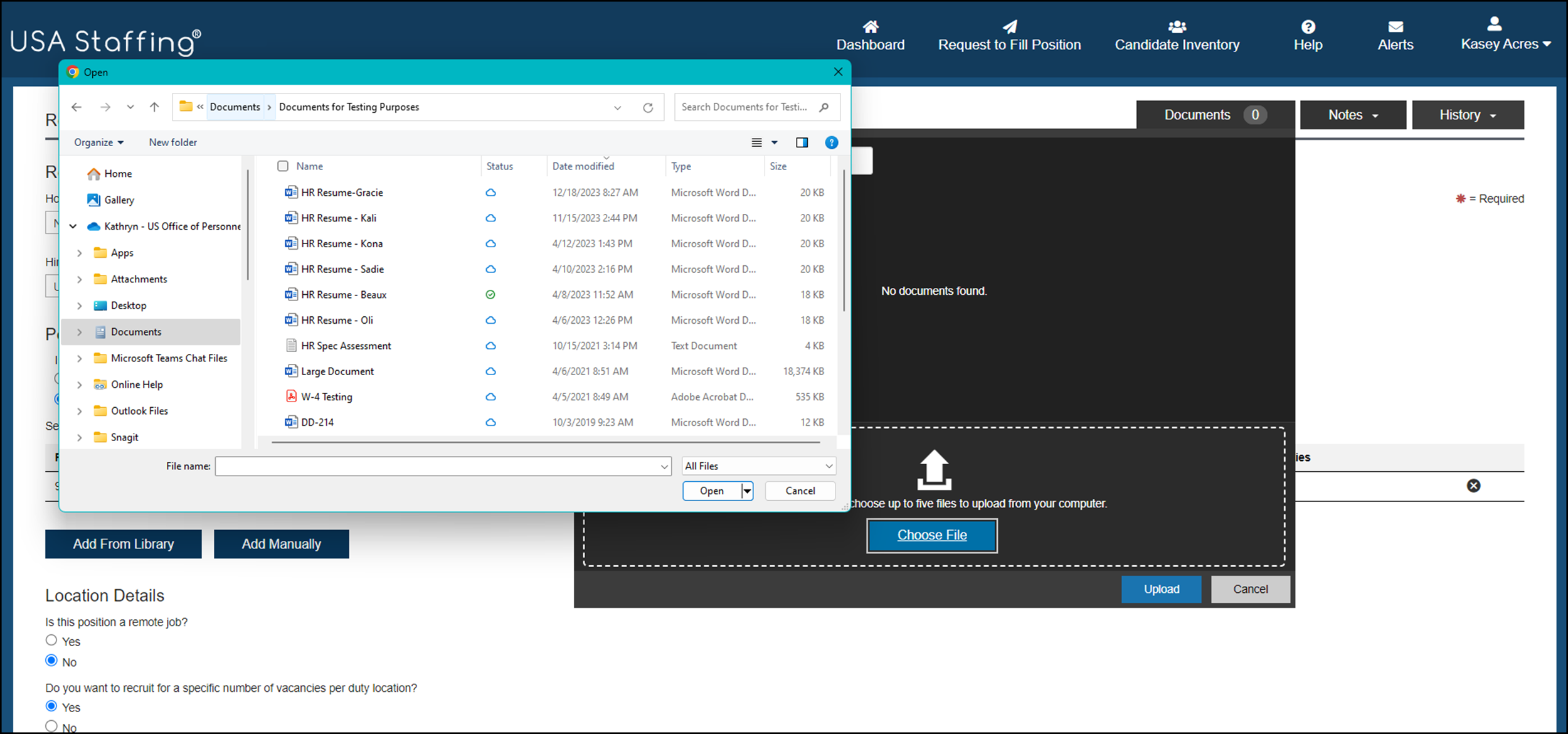Refresh the folder using the refresh icon

648,107
